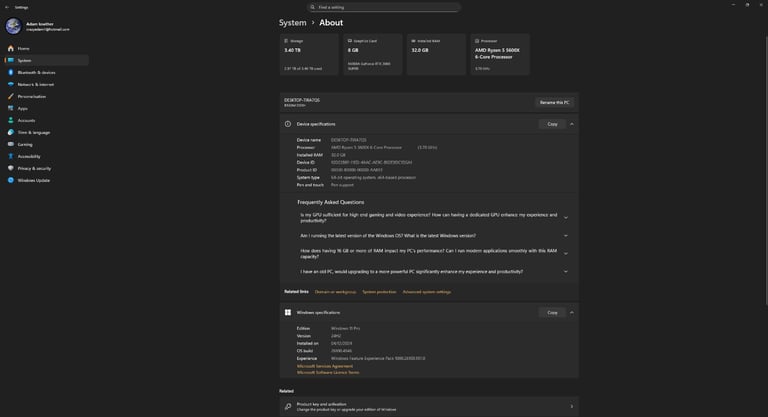Click the Product ID value text

click(x=357, y=170)
